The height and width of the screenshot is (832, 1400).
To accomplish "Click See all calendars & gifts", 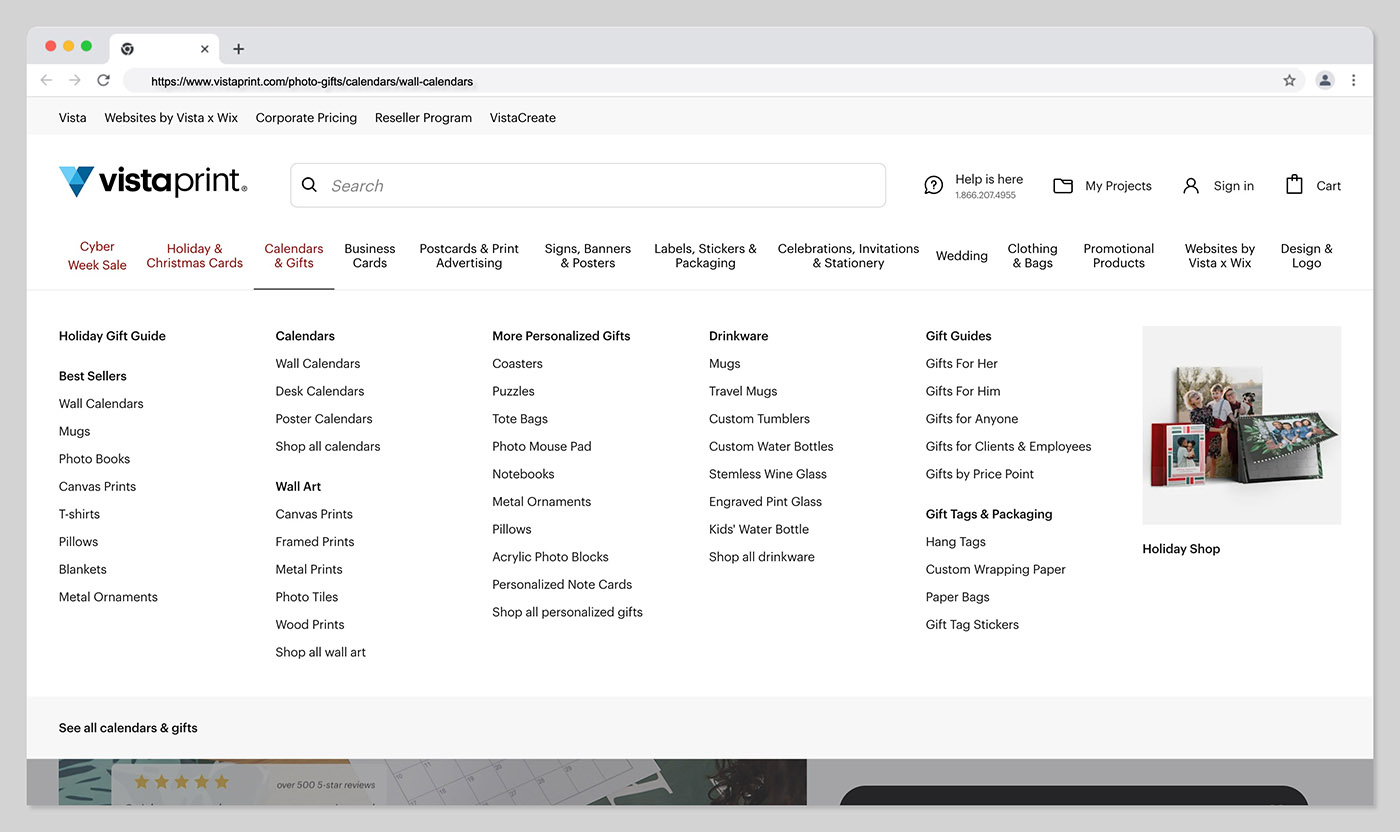I will (128, 728).
